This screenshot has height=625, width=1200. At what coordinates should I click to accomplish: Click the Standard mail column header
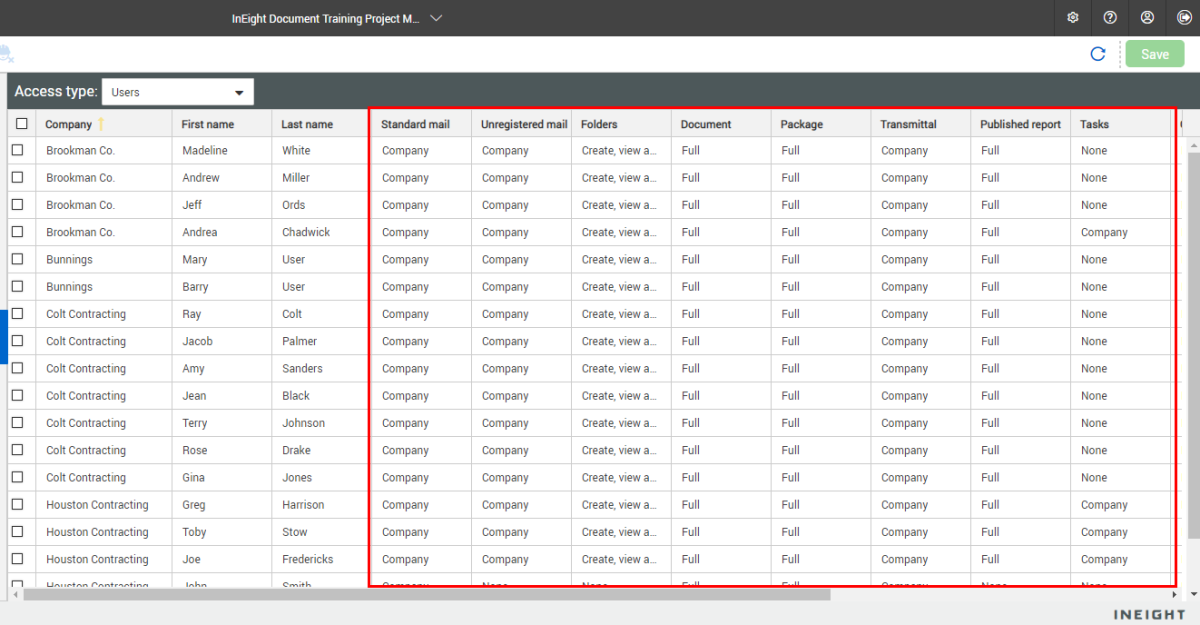click(415, 124)
